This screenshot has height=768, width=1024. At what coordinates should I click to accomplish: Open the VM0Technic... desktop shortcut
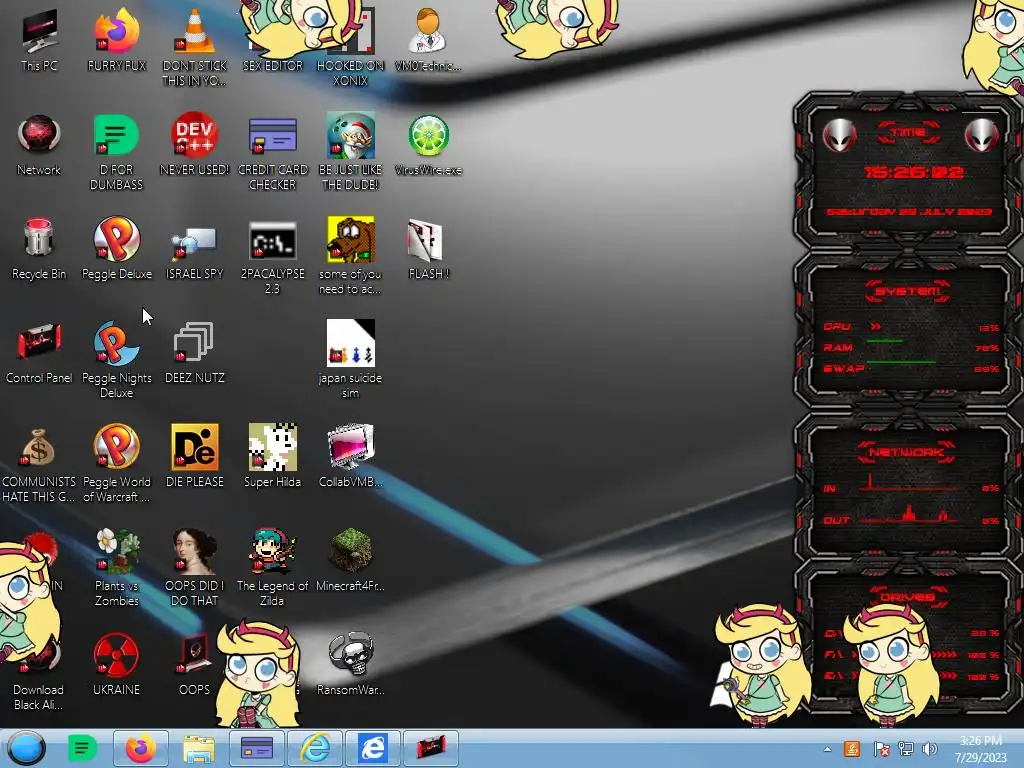[428, 40]
